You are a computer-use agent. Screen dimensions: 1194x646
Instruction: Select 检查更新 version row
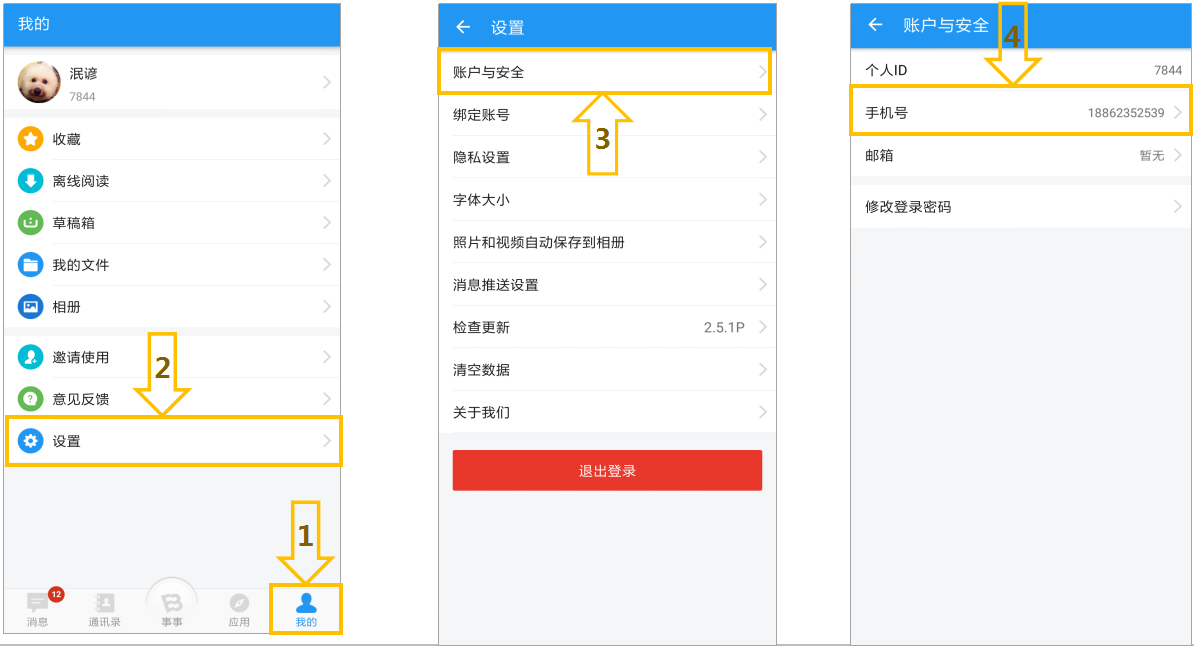coord(607,327)
